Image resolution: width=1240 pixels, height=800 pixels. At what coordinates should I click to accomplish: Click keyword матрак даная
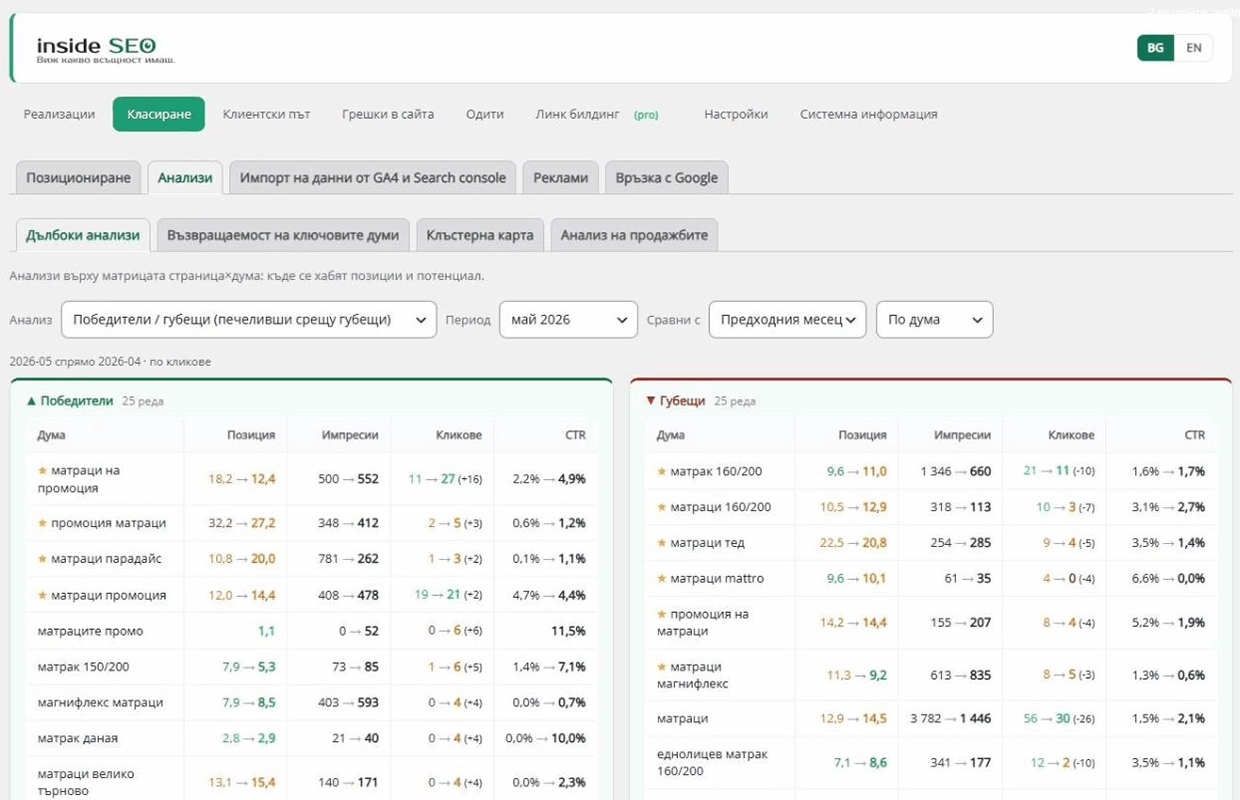coord(77,738)
